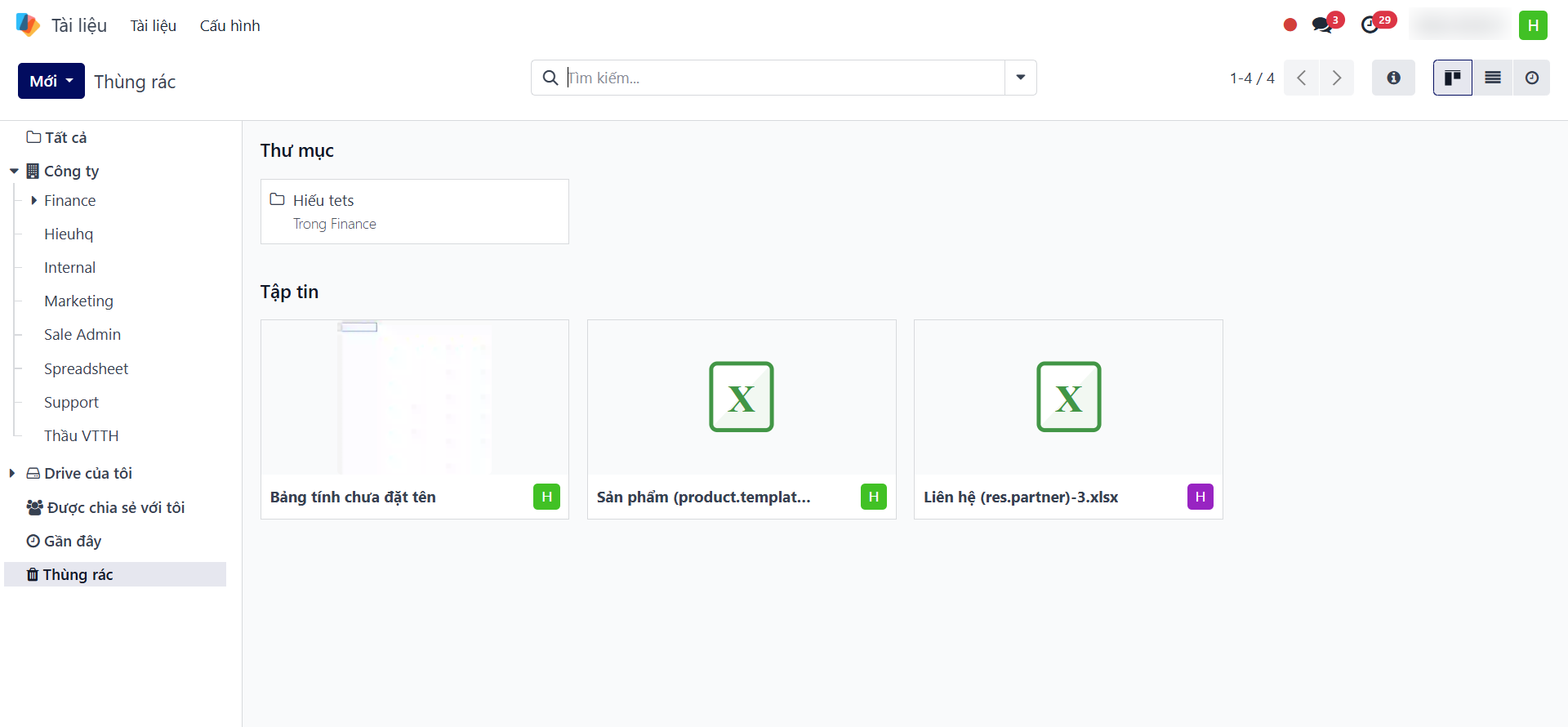Open the green H user avatar menu
This screenshot has height=727, width=1568.
[1533, 25]
